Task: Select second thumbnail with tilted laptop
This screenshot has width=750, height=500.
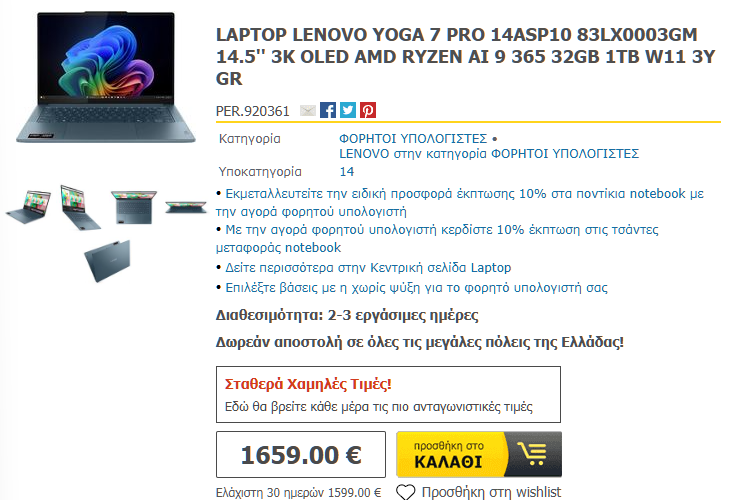Action: click(80, 207)
